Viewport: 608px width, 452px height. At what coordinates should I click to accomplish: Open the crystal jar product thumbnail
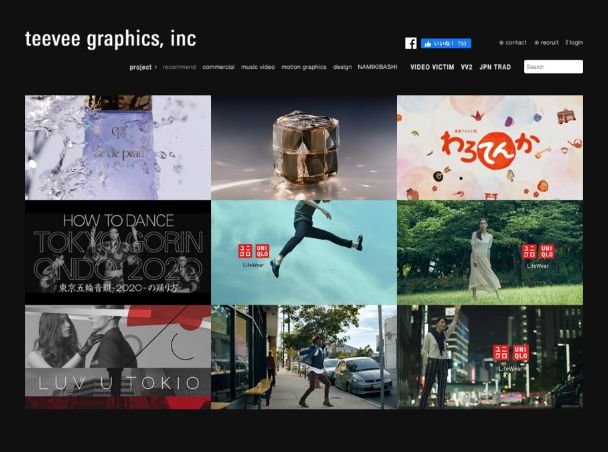pyautogui.click(x=304, y=147)
